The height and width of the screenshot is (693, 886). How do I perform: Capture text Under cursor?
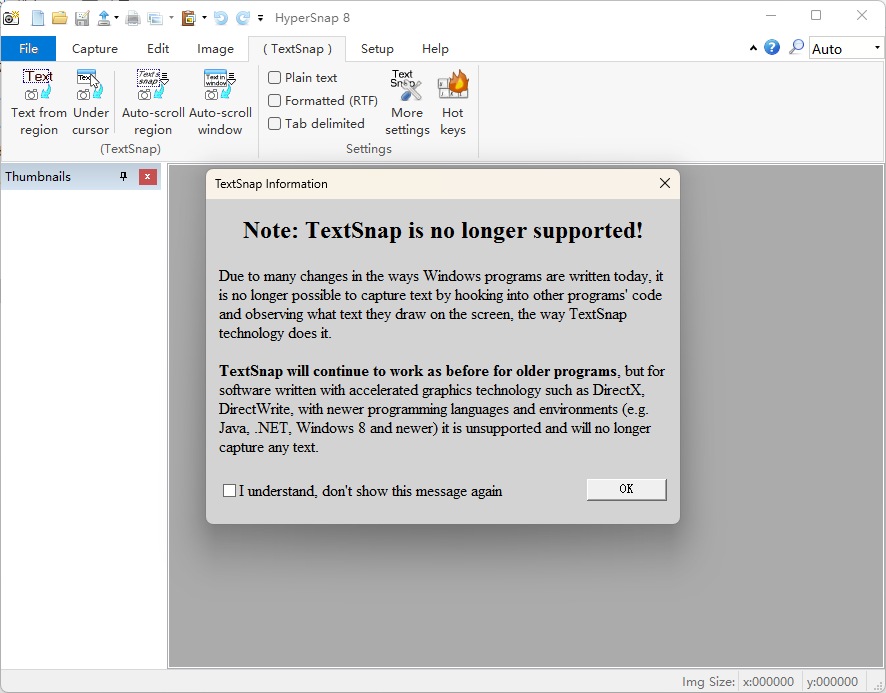pyautogui.click(x=90, y=103)
